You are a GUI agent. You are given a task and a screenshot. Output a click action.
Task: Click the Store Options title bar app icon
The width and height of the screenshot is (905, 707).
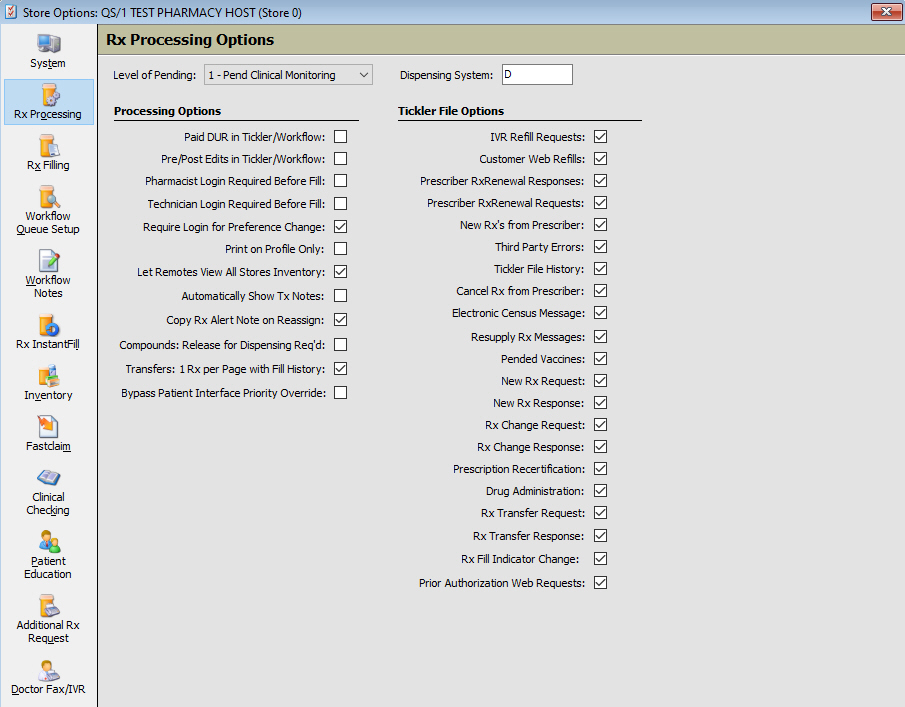(10, 12)
